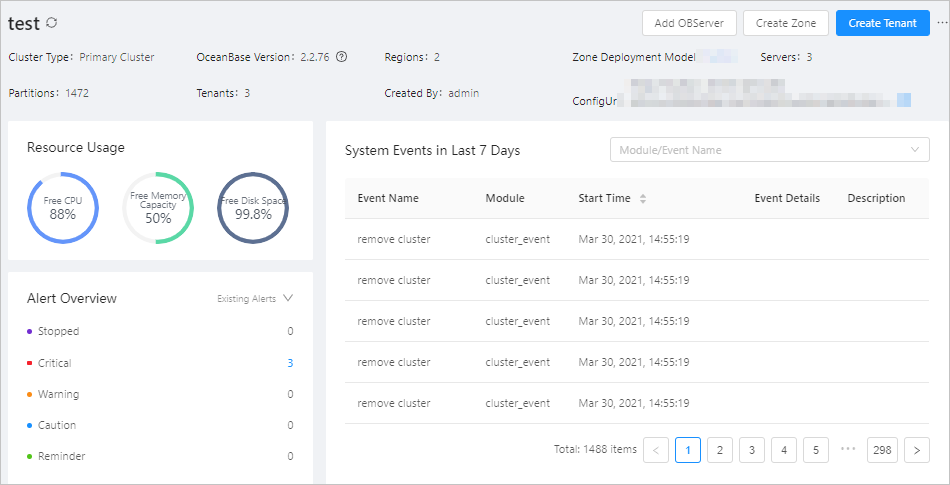Click System Events in Last 7 Days heading
This screenshot has width=950, height=485.
tap(432, 151)
